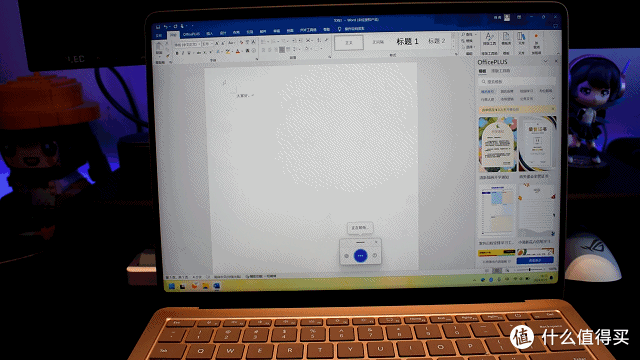Click the Undo icon in title bar
Image resolution: width=640 pixels, height=360 pixels.
(x=166, y=27)
